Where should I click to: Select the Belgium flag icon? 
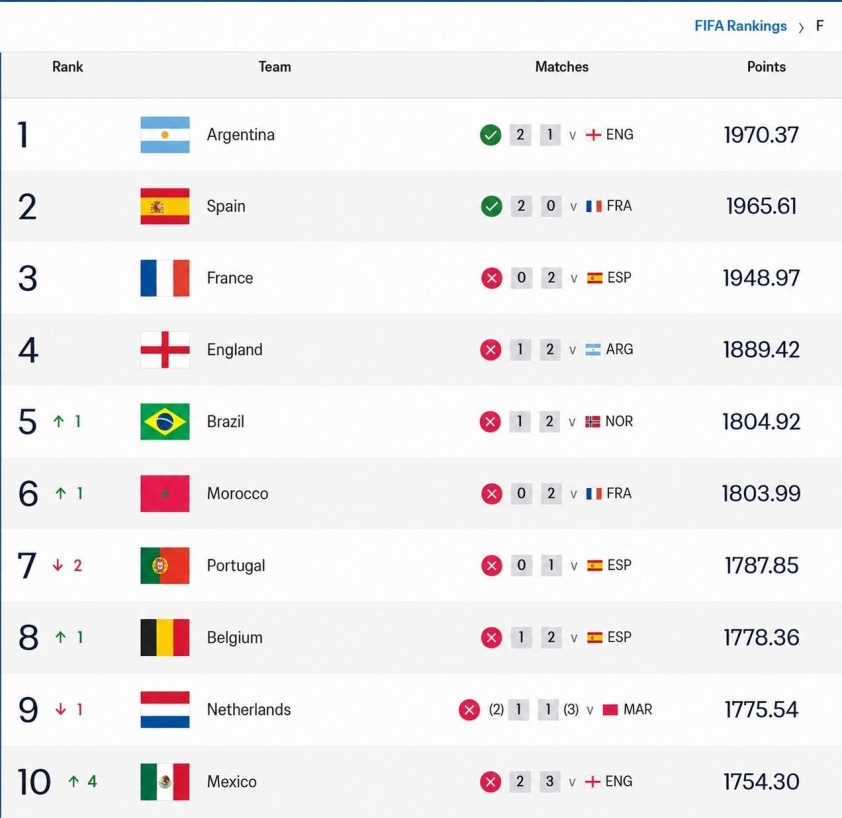[x=165, y=638]
